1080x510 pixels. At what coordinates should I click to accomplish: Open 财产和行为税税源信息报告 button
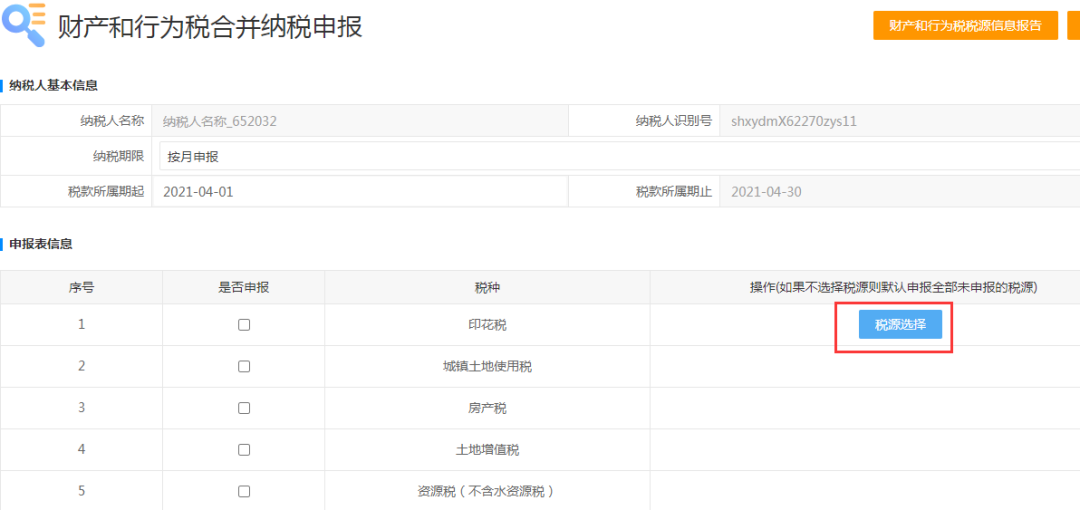click(x=965, y=26)
